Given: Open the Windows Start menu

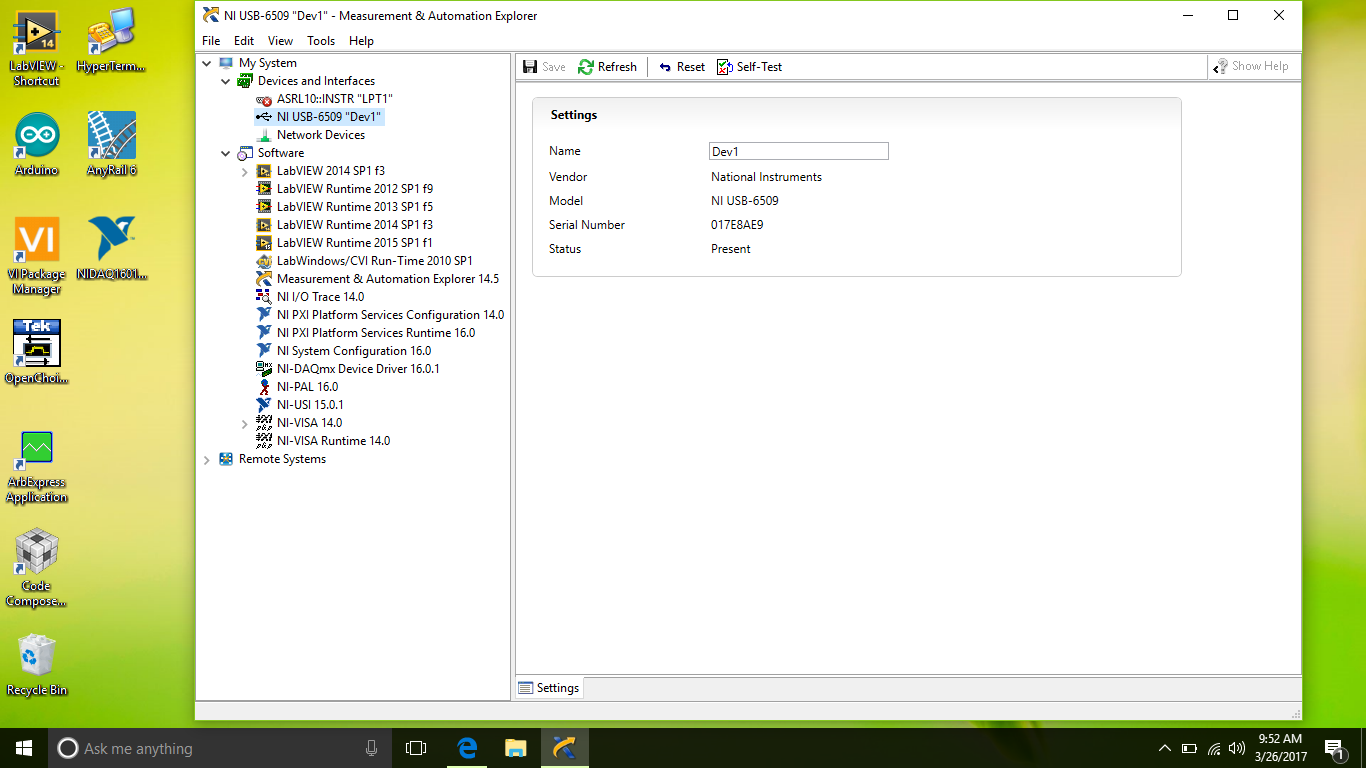Looking at the screenshot, I should pyautogui.click(x=24, y=748).
